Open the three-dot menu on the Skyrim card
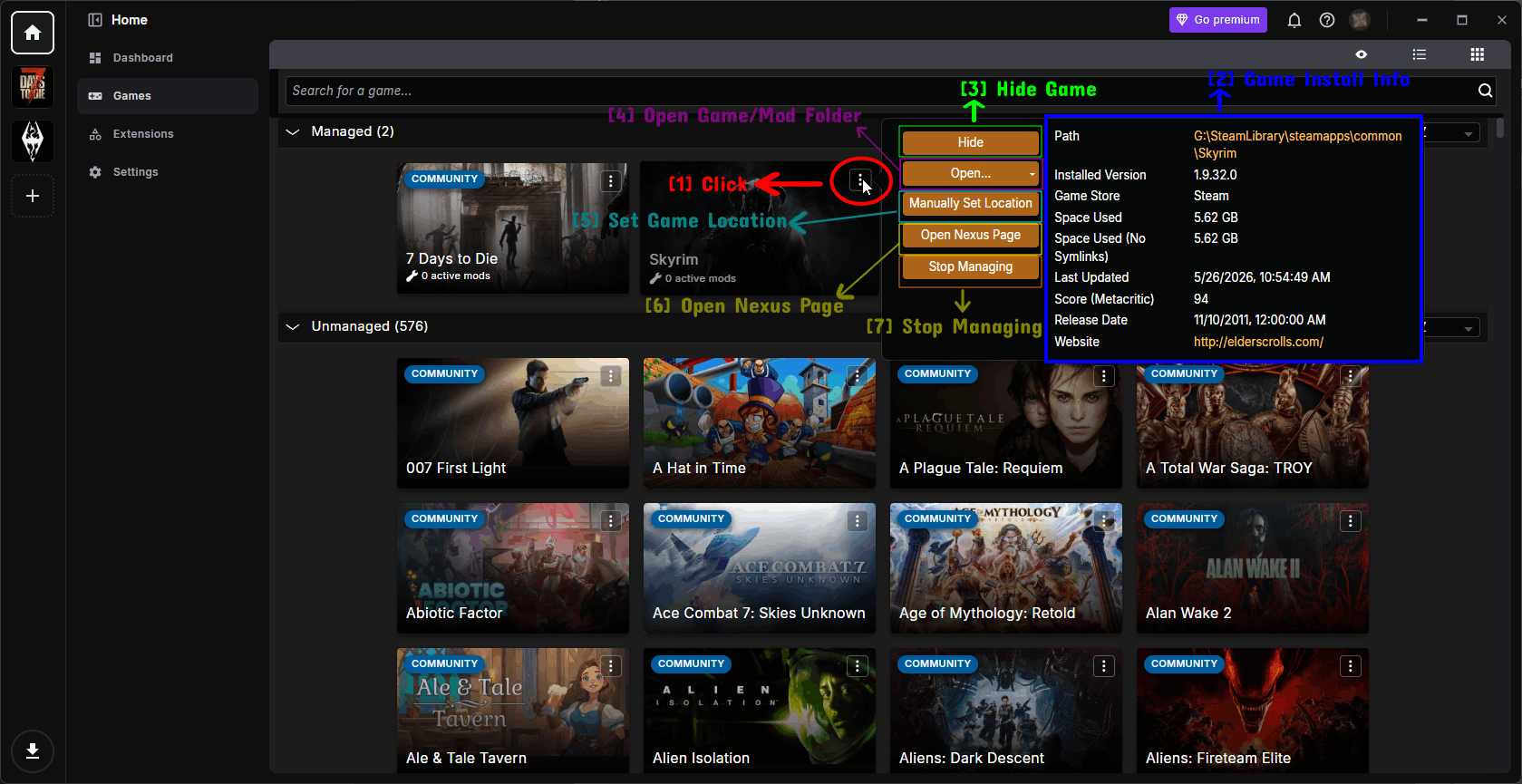 pos(860,181)
